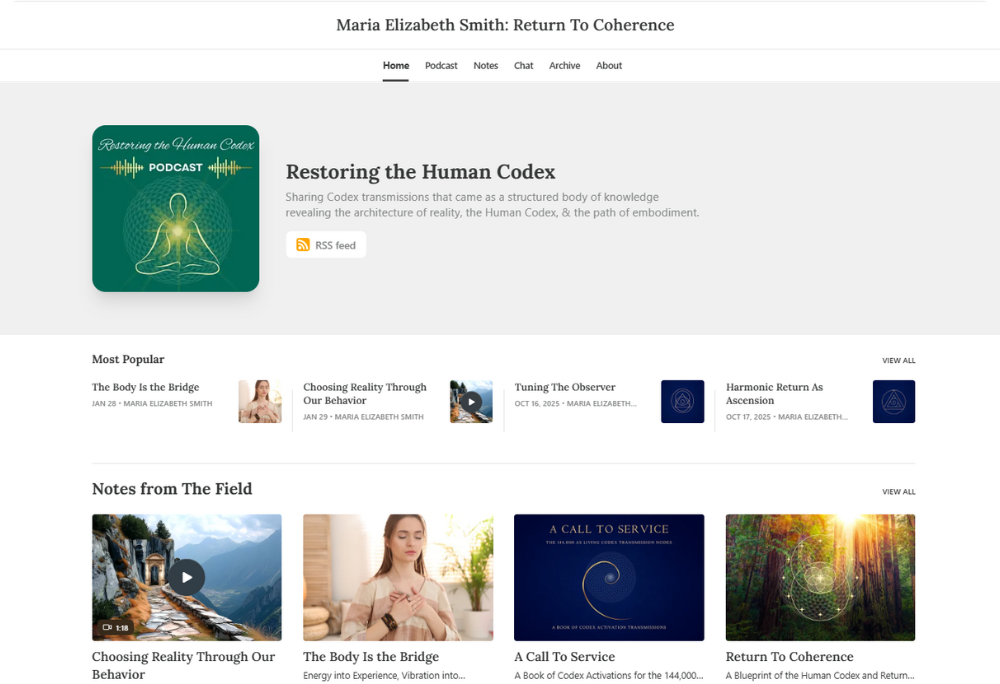Open the Archive section from the navigation
The image size is (1000, 684).
click(x=564, y=65)
